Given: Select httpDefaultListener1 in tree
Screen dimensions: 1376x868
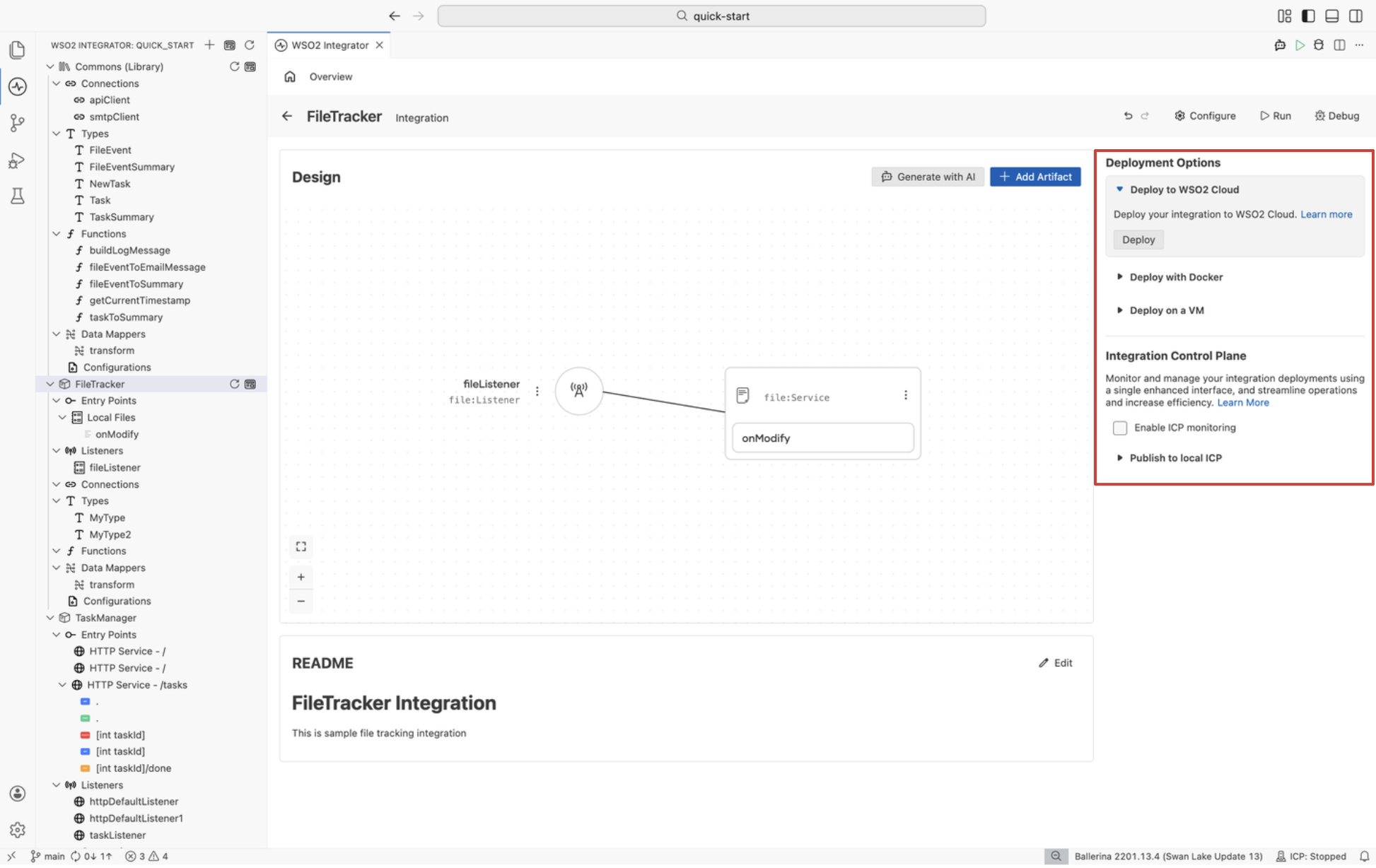Looking at the screenshot, I should (136, 819).
